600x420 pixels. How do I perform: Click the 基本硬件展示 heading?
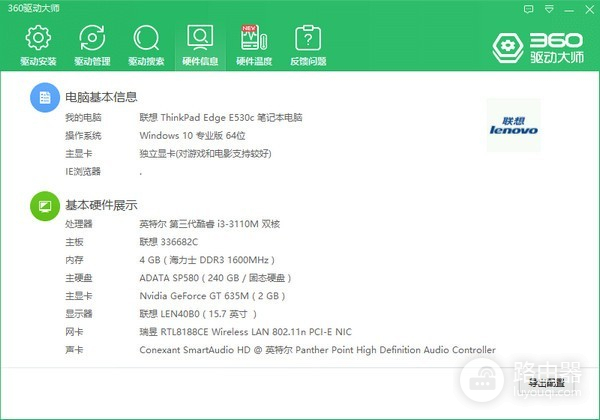point(101,205)
